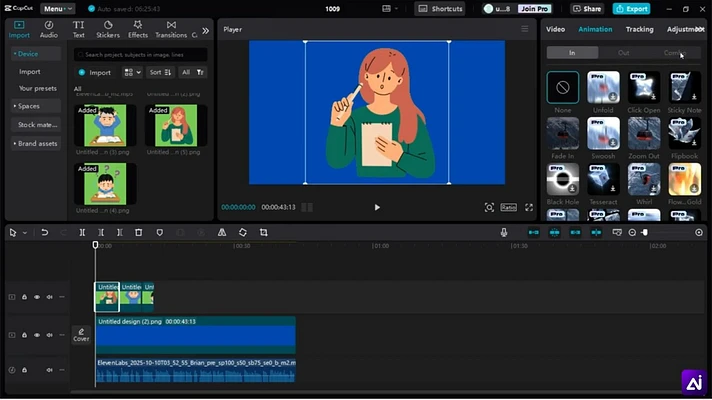Click the mirror flip icon
Screen dimensions: 712x400
[222, 232]
